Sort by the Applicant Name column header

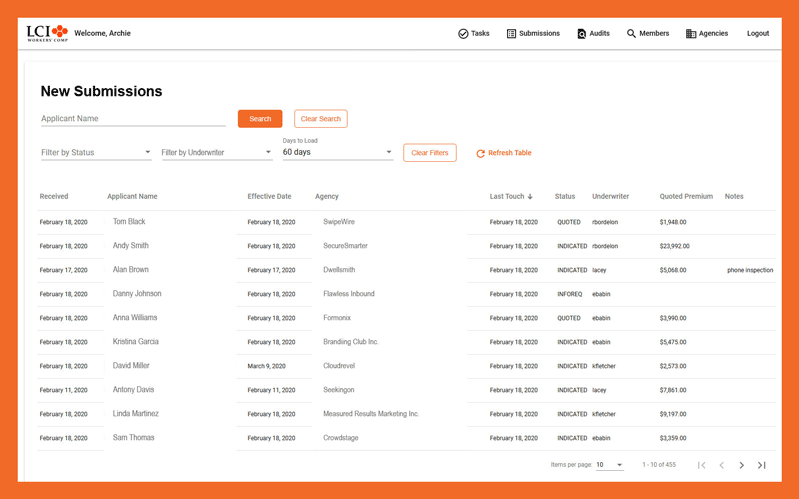click(132, 196)
